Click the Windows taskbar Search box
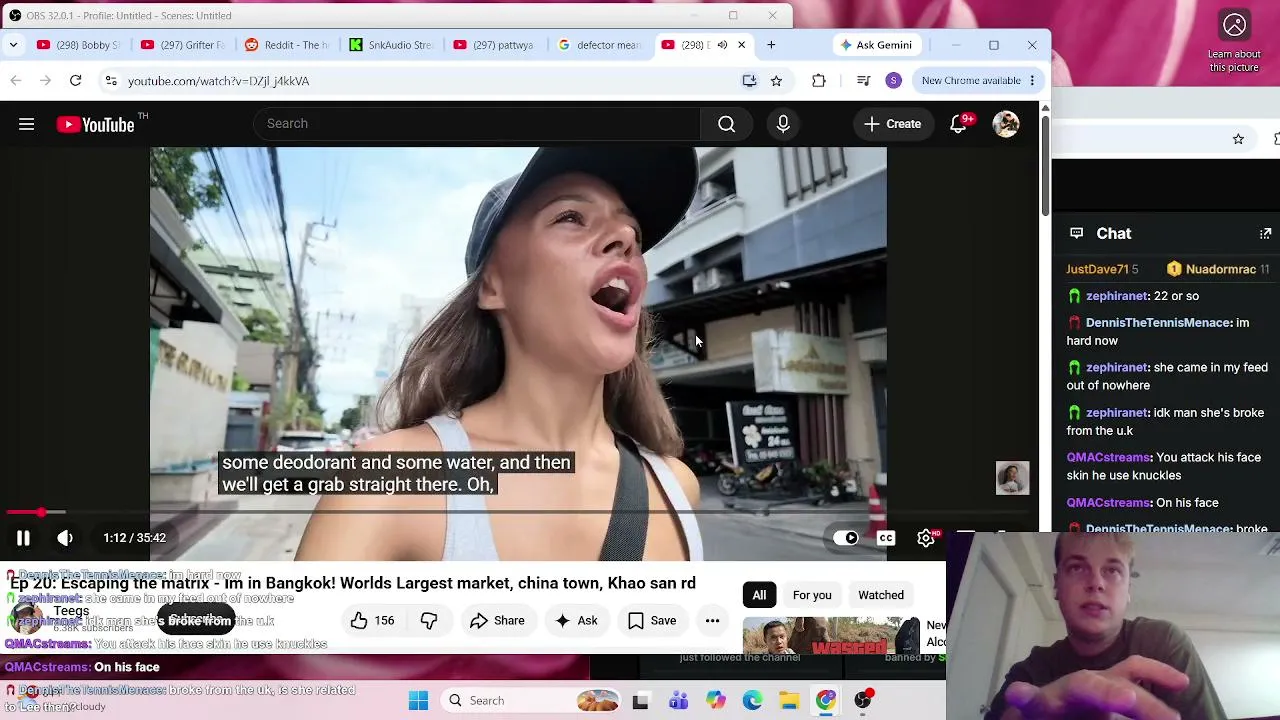The height and width of the screenshot is (720, 1280). (533, 701)
